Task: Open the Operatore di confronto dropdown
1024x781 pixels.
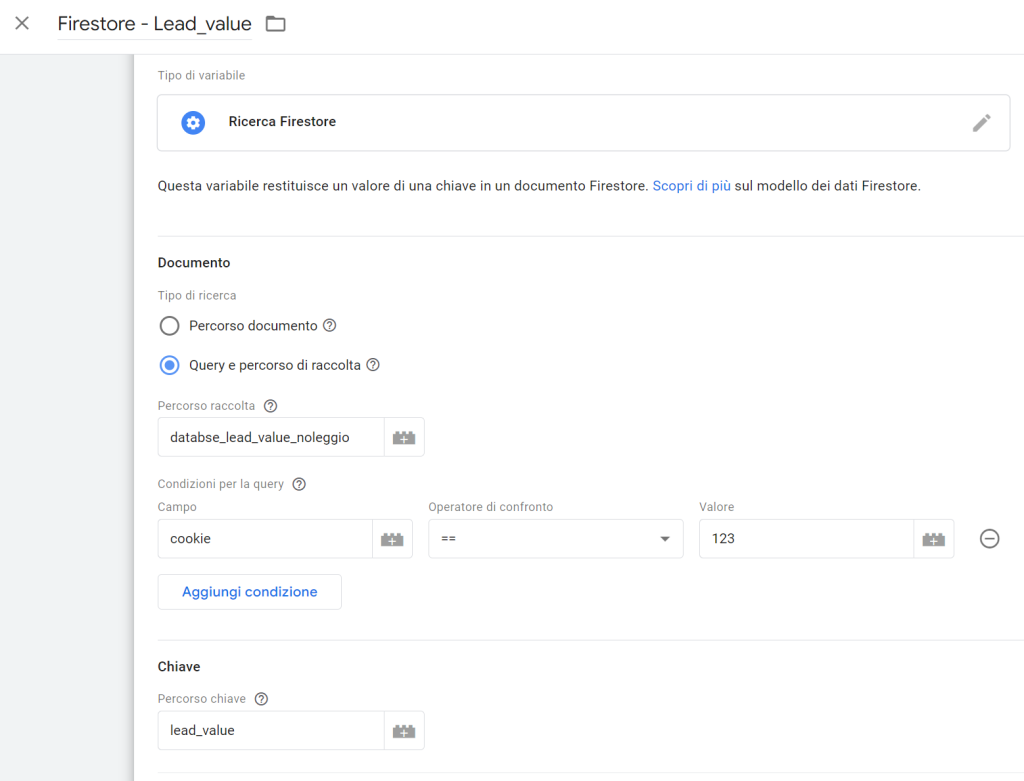Action: (556, 539)
